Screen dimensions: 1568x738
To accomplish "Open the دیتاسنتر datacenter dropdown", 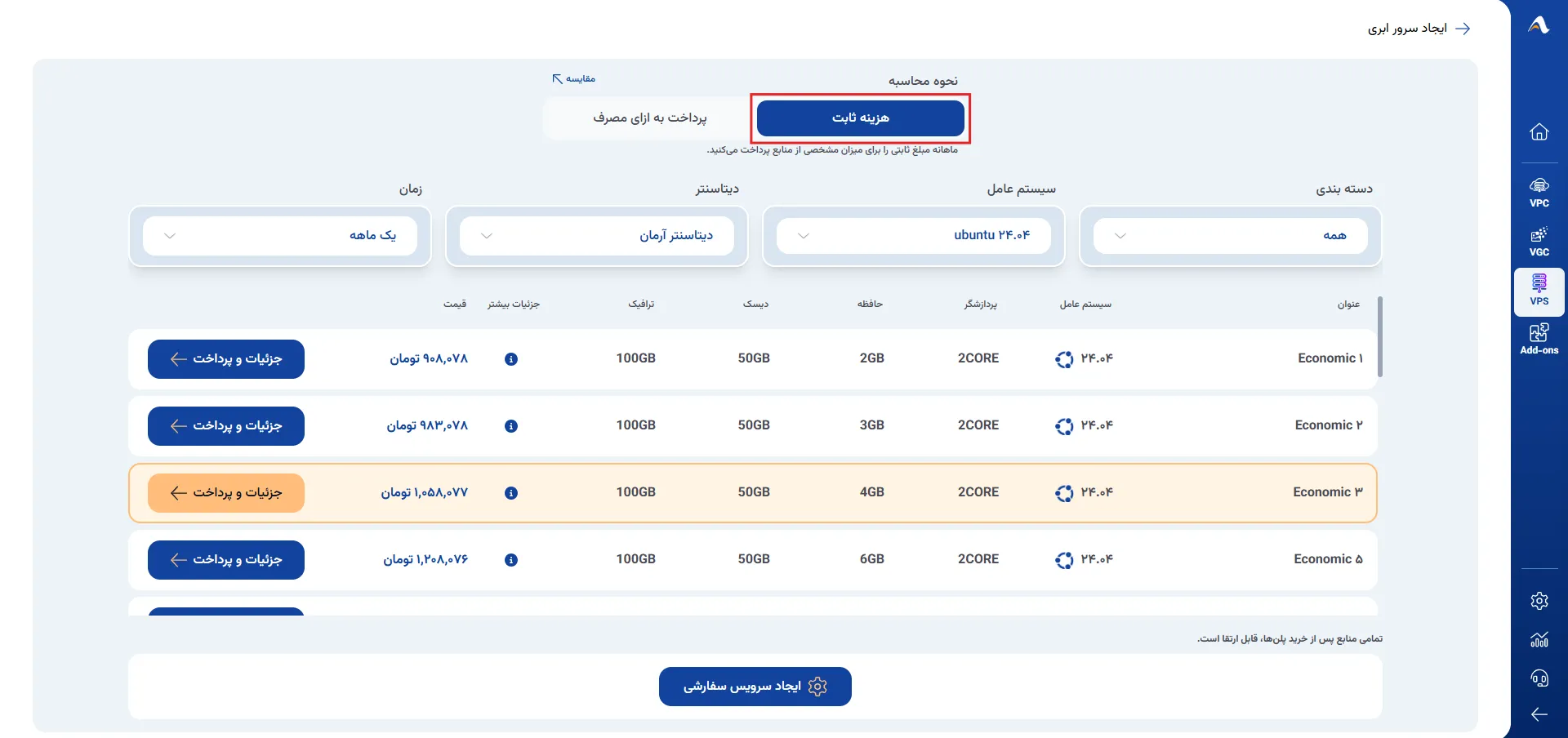I will coord(597,236).
